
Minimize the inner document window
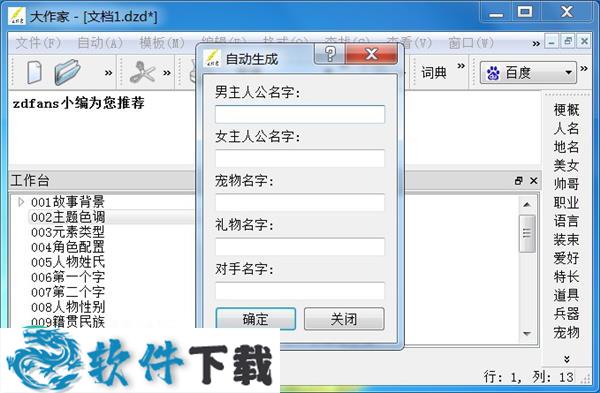pyautogui.click(x=551, y=41)
